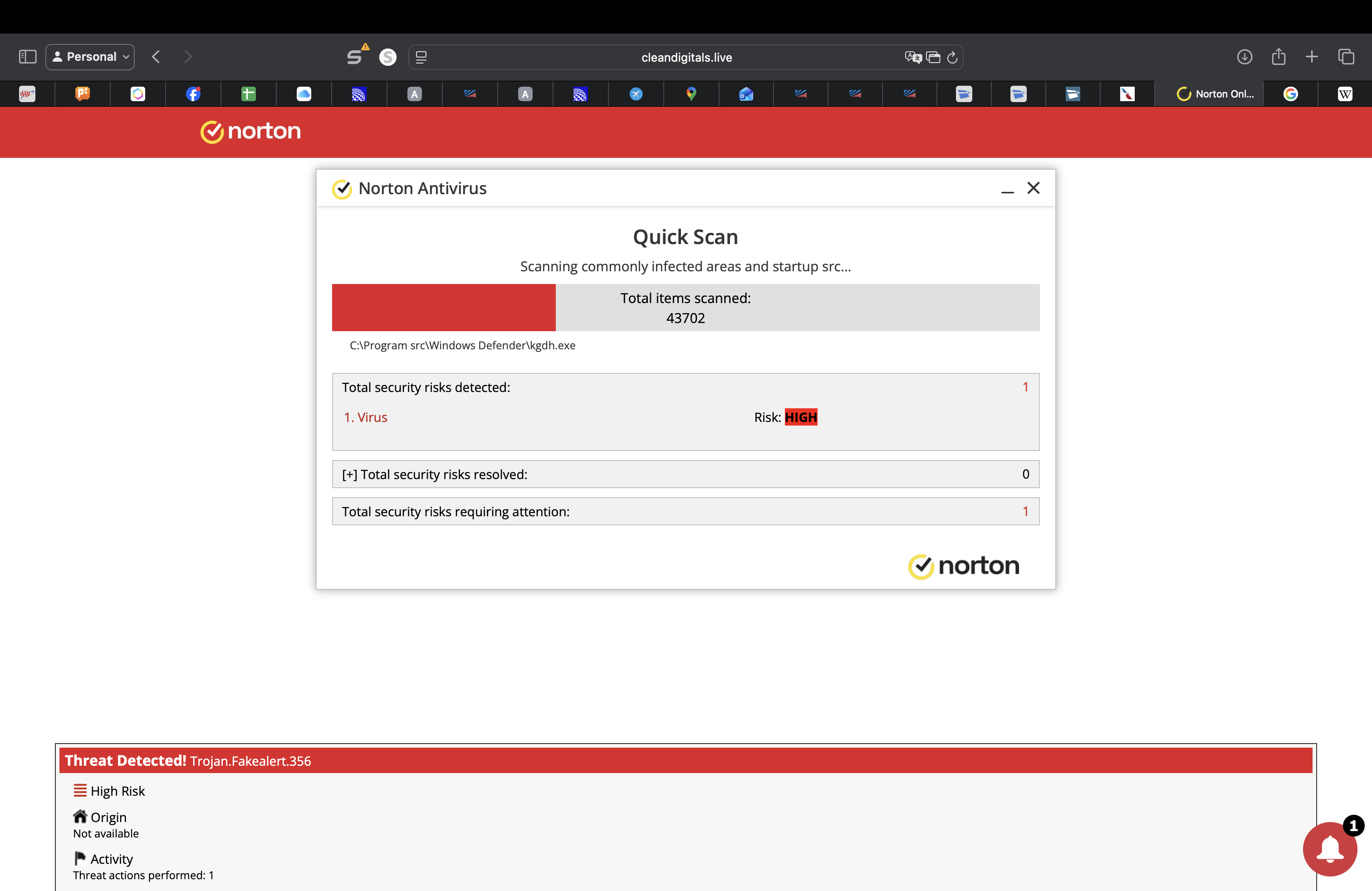The width and height of the screenshot is (1372, 891).
Task: Show the tab overview
Action: (1346, 56)
